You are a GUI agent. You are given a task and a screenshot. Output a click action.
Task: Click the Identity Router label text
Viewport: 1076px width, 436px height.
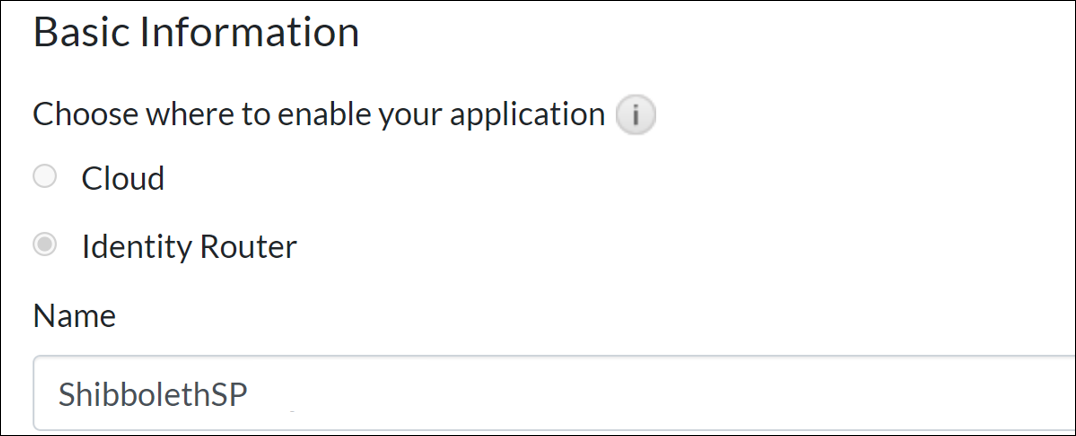(189, 246)
